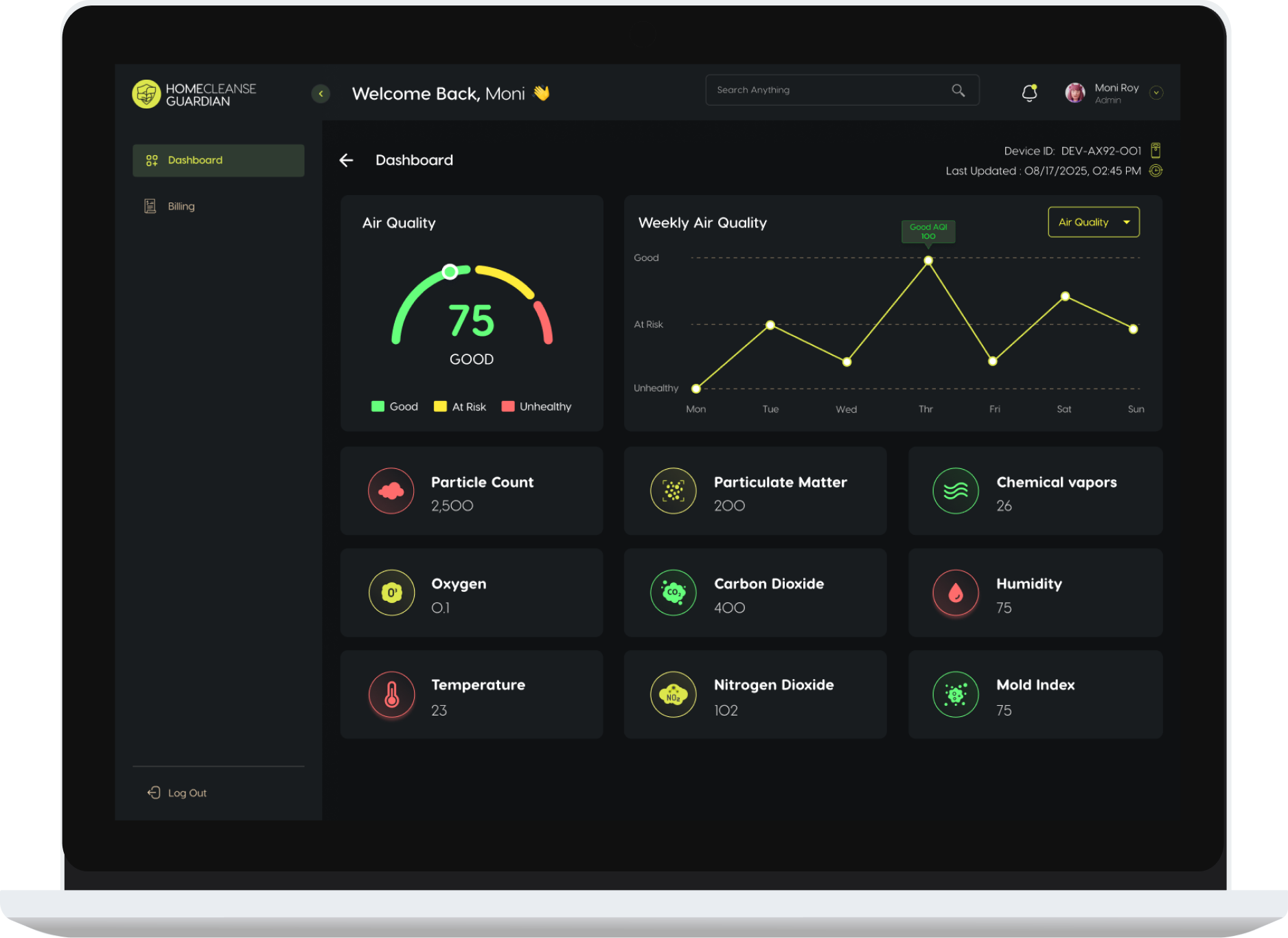Collapse the sidebar with the chevron button
Screen dimensions: 1288x938
(x=321, y=93)
